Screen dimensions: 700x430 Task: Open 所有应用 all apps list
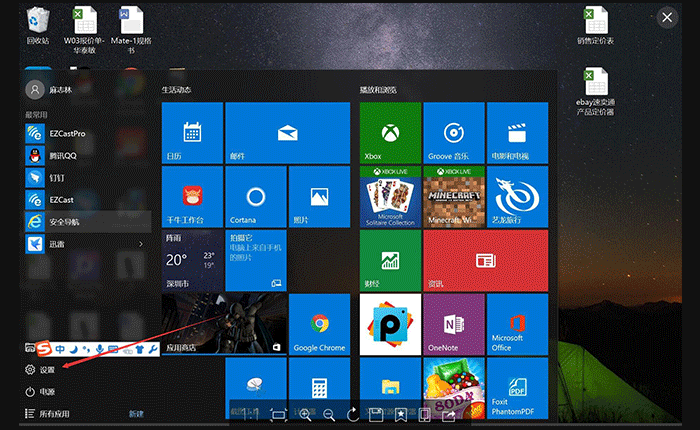[54, 413]
